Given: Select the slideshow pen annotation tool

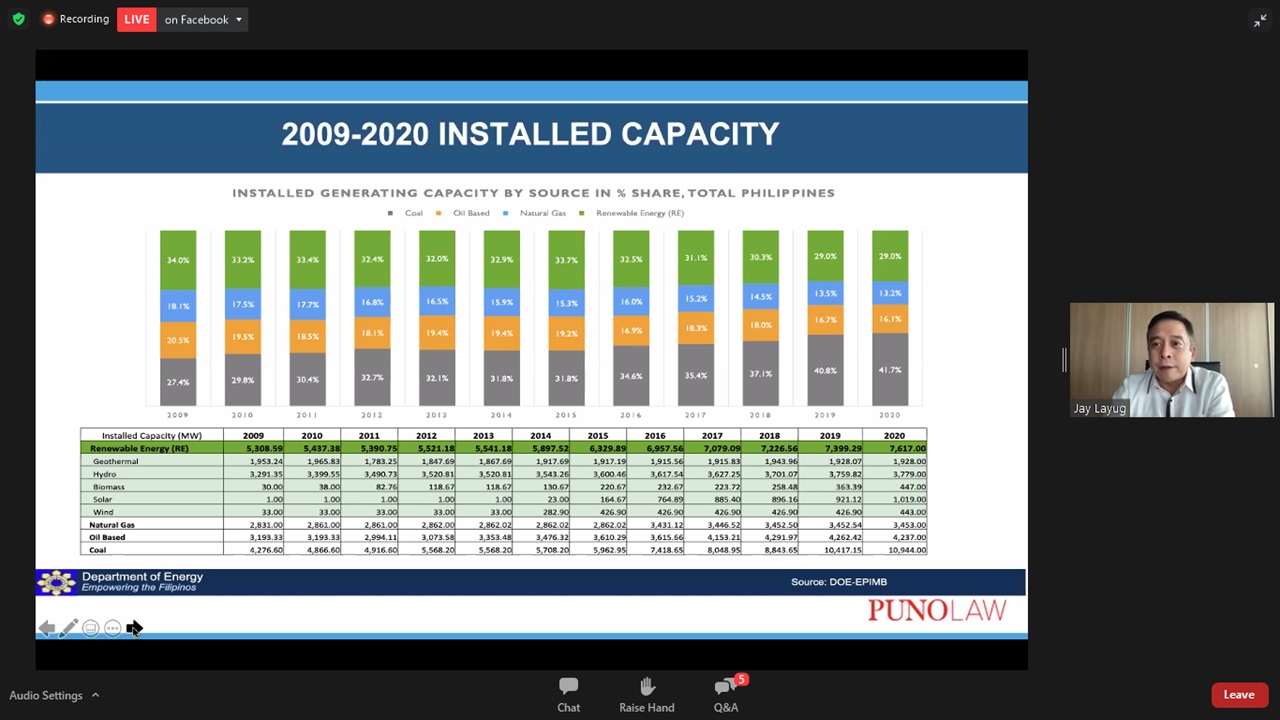Looking at the screenshot, I should (x=68, y=628).
